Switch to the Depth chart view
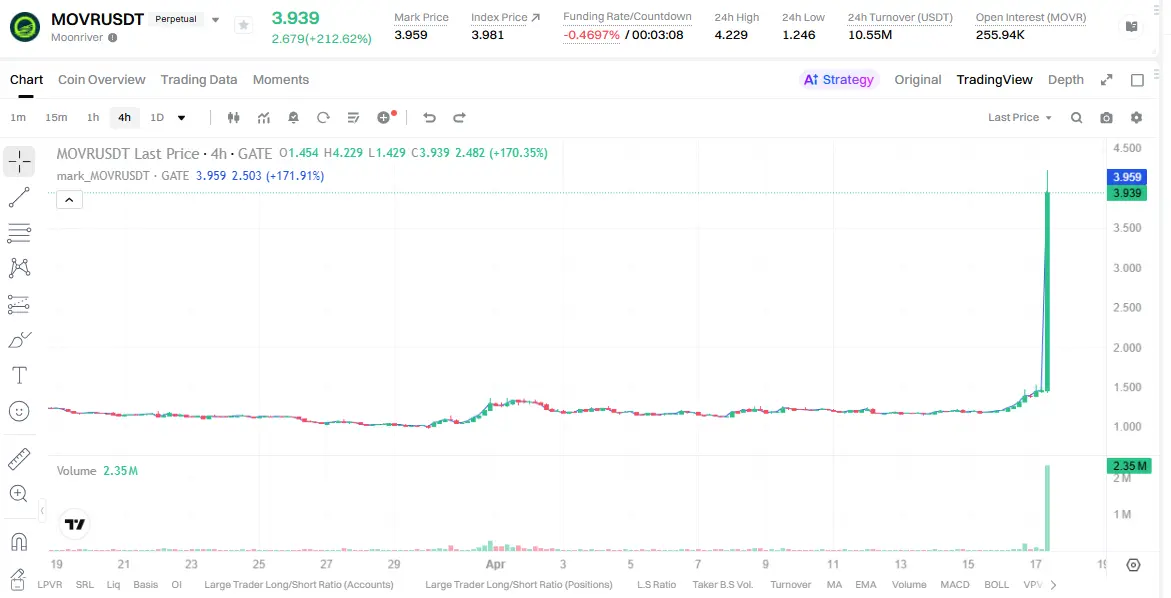1171x598 pixels. click(x=1066, y=80)
